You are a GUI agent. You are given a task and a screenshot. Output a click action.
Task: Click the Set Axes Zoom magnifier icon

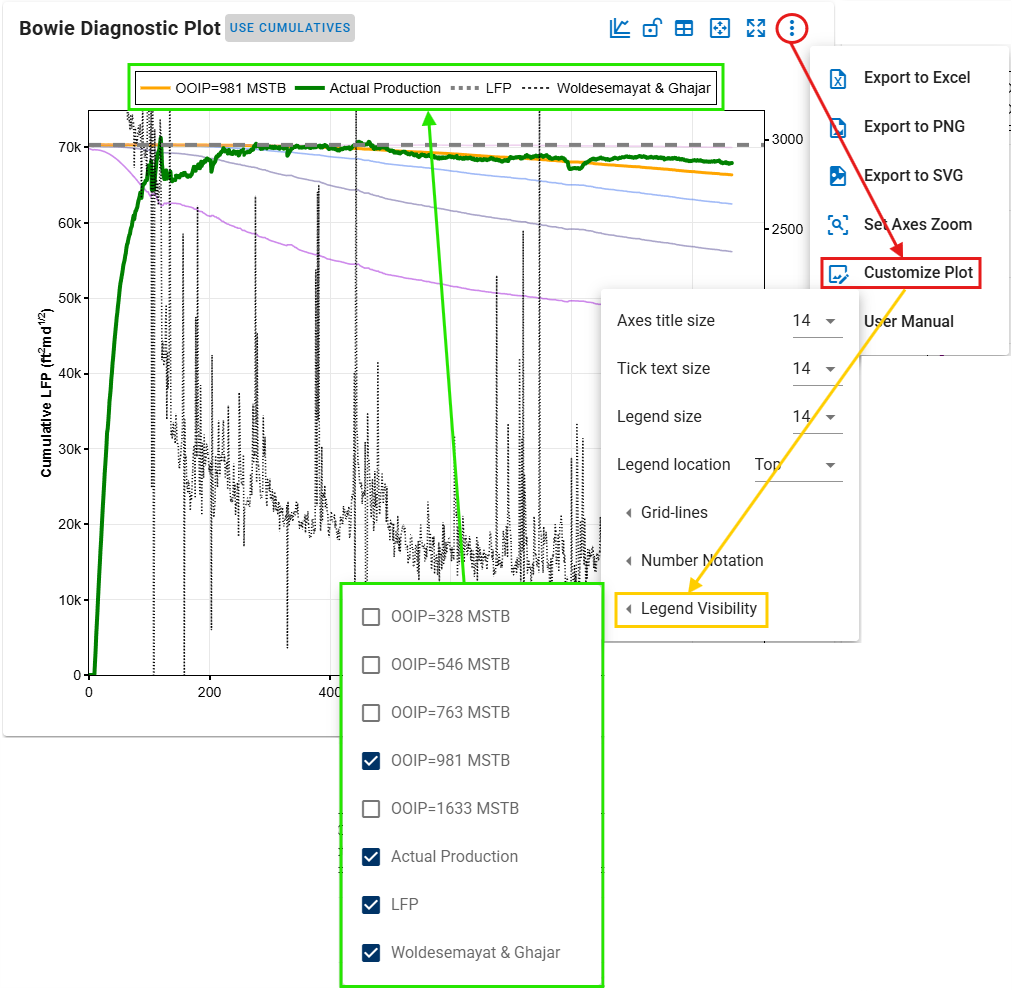(838, 225)
